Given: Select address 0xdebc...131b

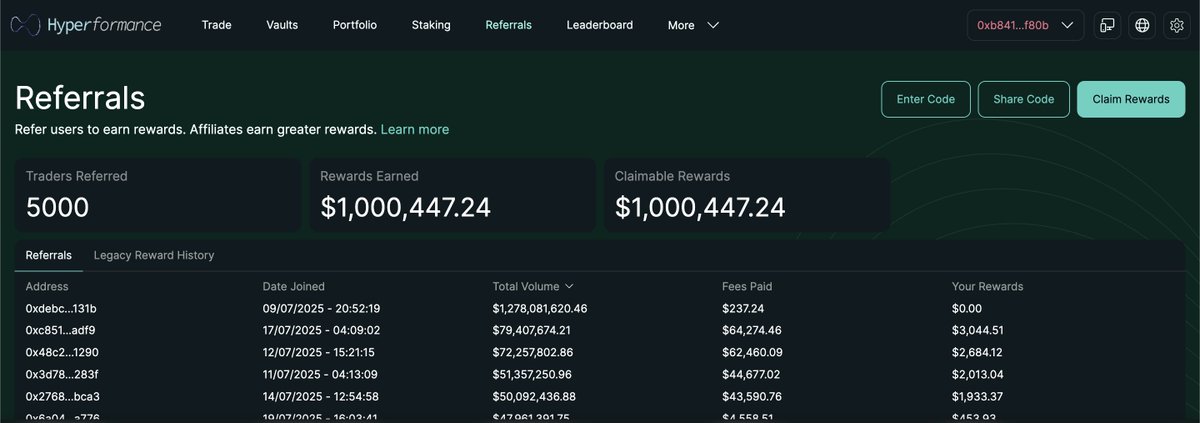Looking at the screenshot, I should 61,308.
